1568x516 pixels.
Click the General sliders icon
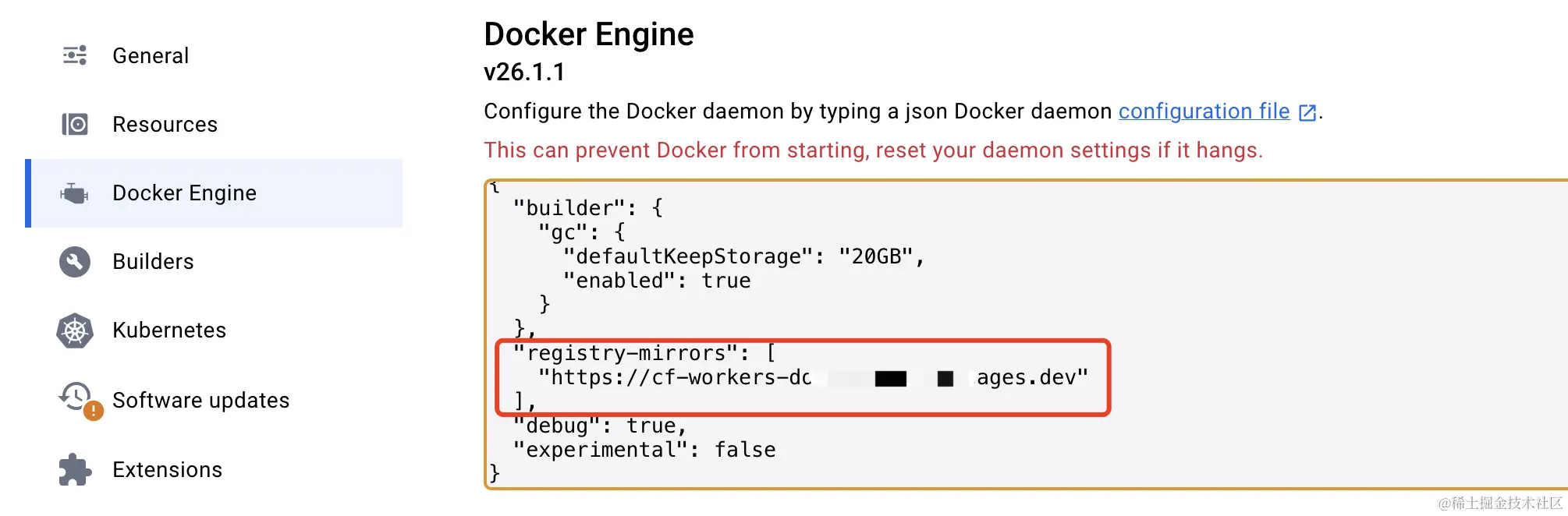point(75,55)
